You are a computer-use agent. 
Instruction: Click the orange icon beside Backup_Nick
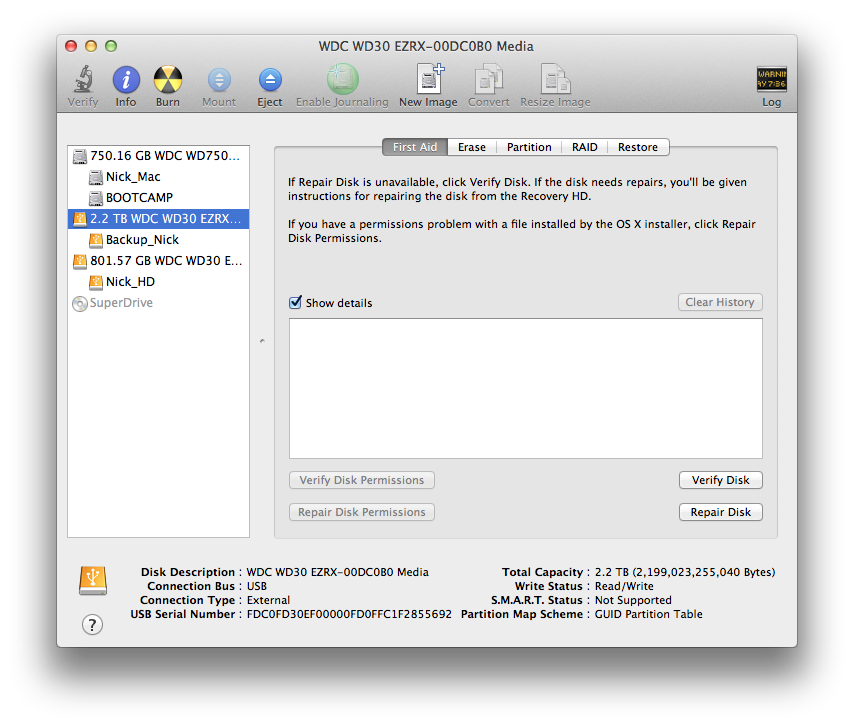coord(96,240)
